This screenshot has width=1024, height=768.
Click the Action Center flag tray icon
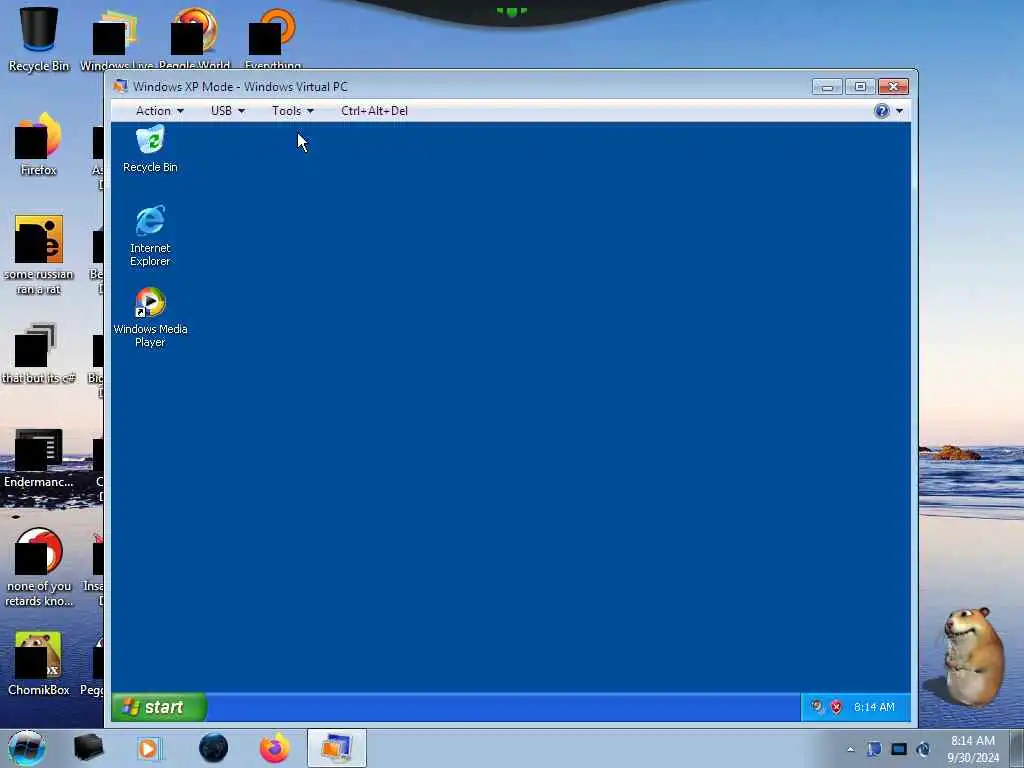874,750
